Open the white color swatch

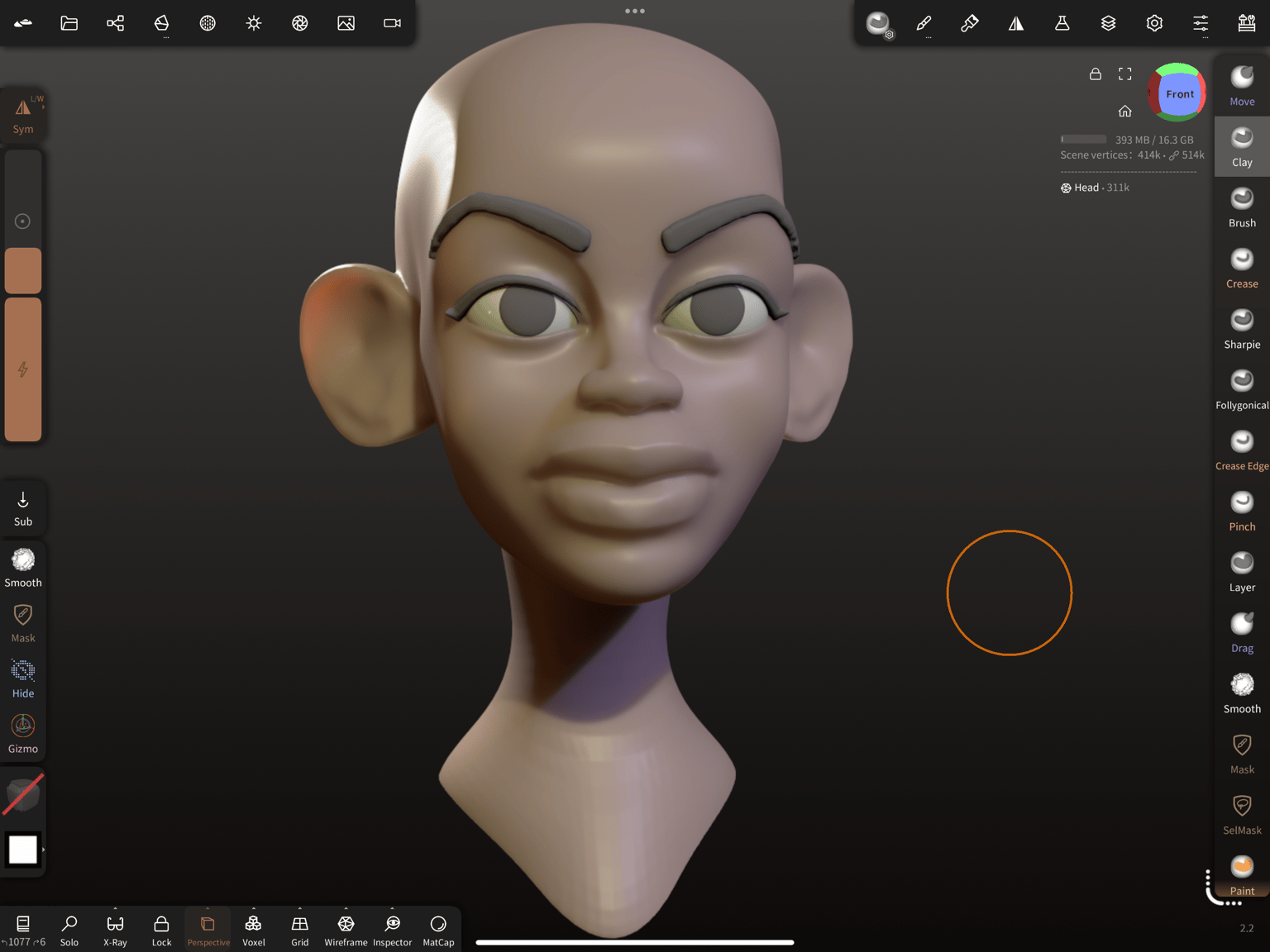(22, 850)
